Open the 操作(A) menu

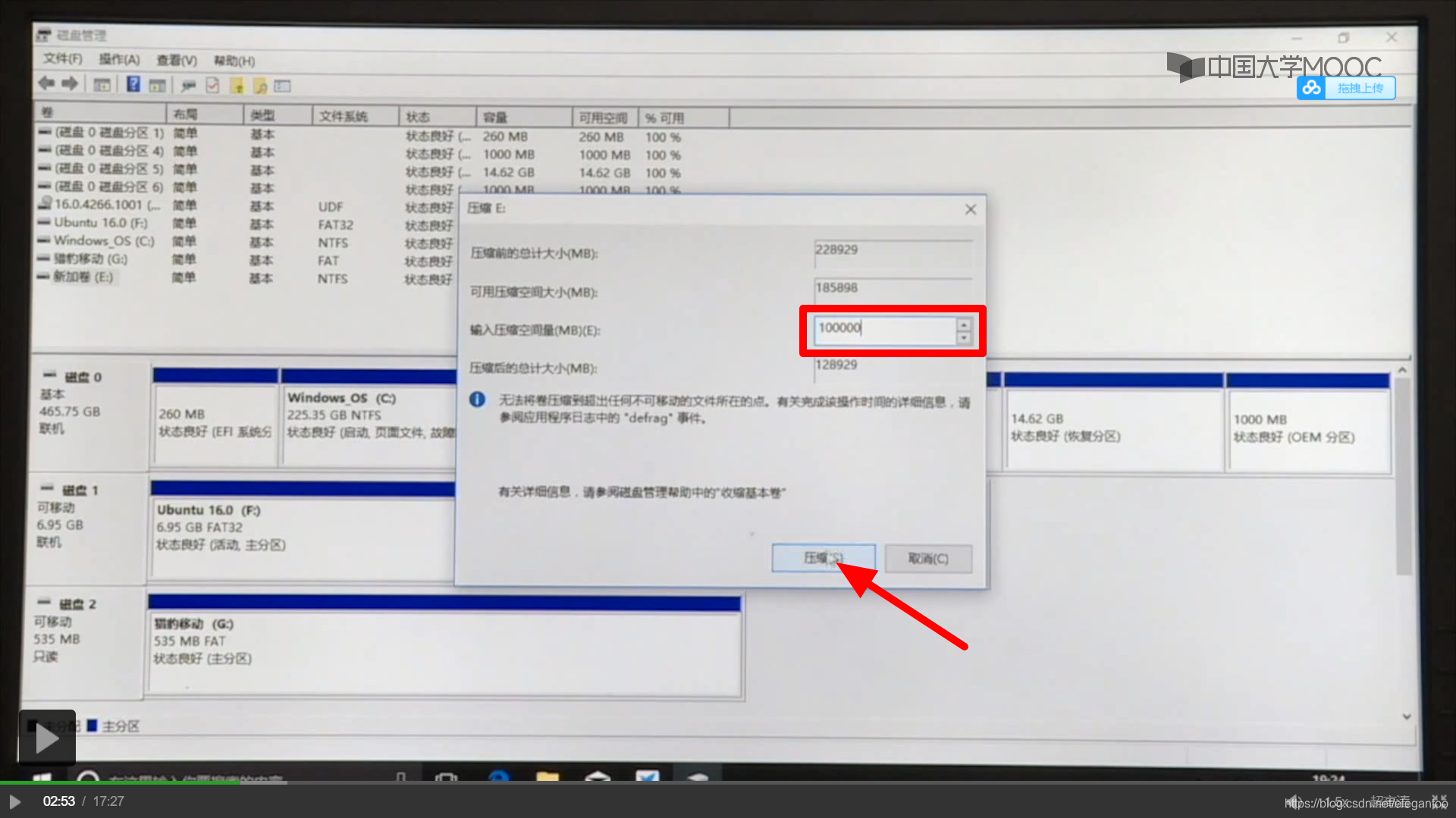119,59
